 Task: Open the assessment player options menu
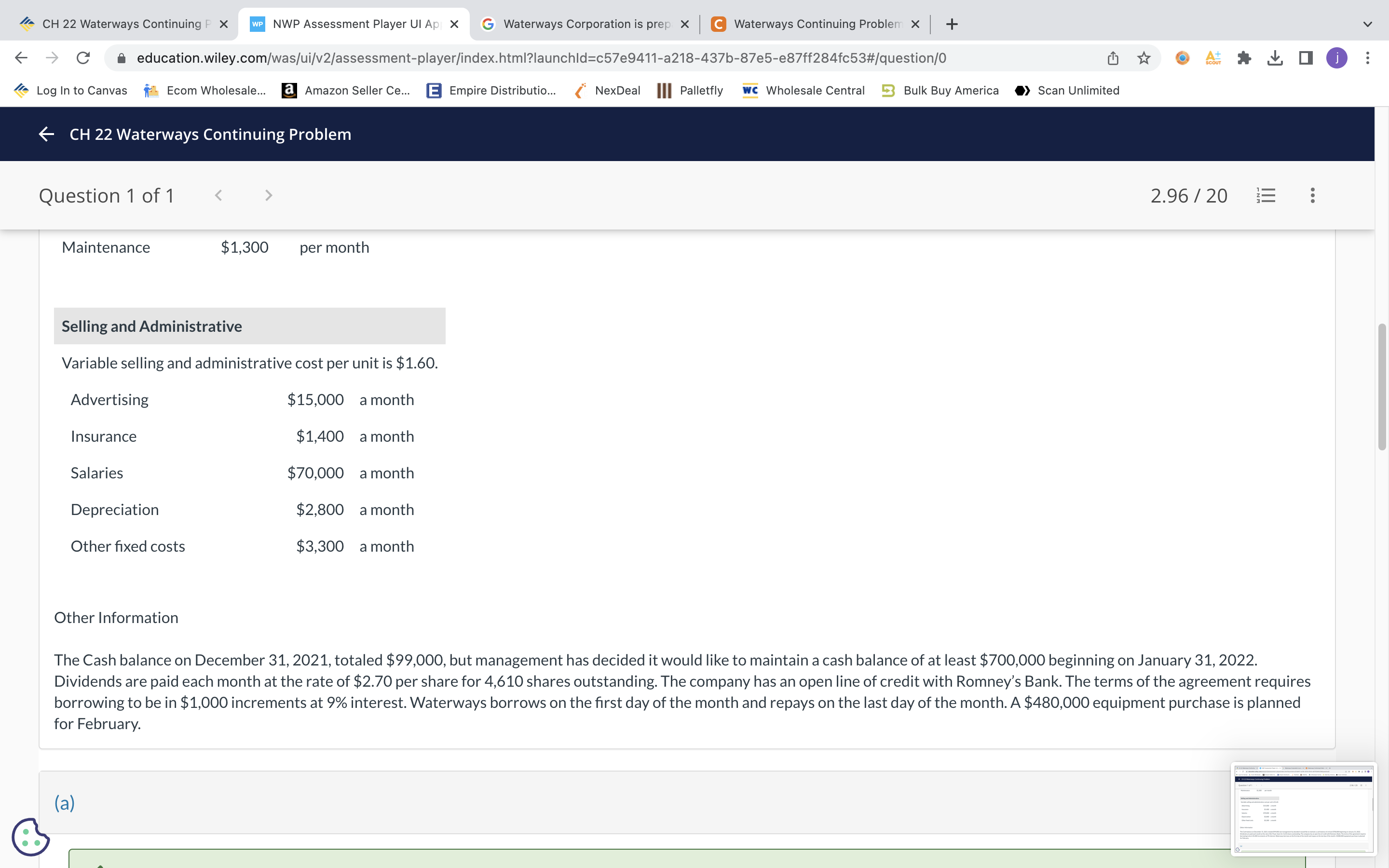pyautogui.click(x=1312, y=195)
